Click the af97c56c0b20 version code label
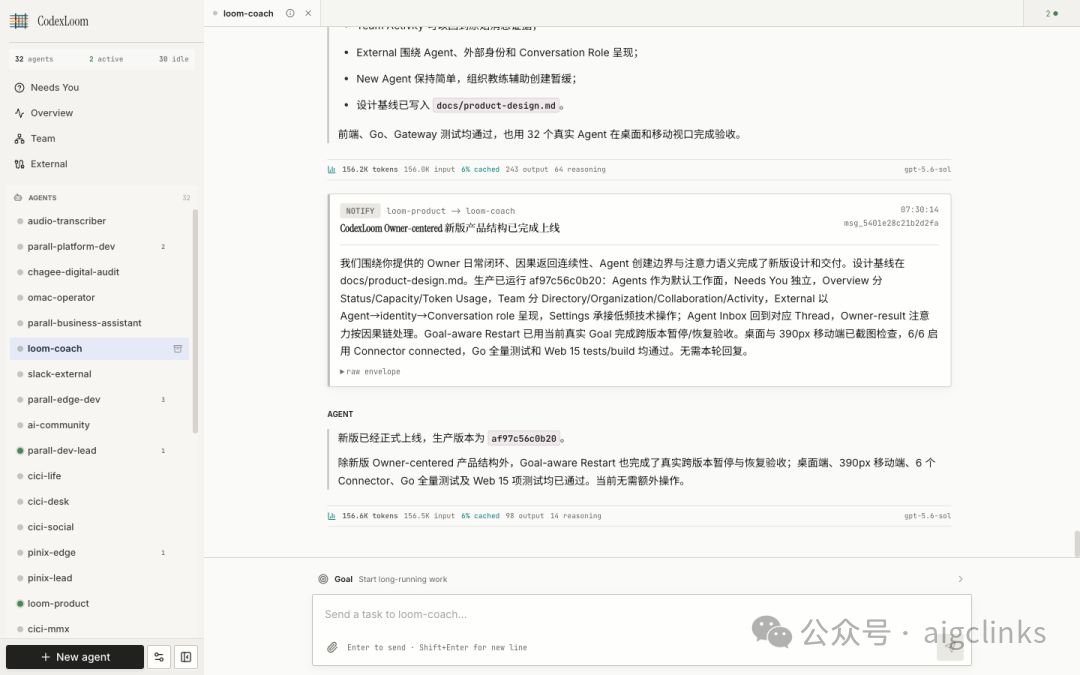 pyautogui.click(x=523, y=439)
